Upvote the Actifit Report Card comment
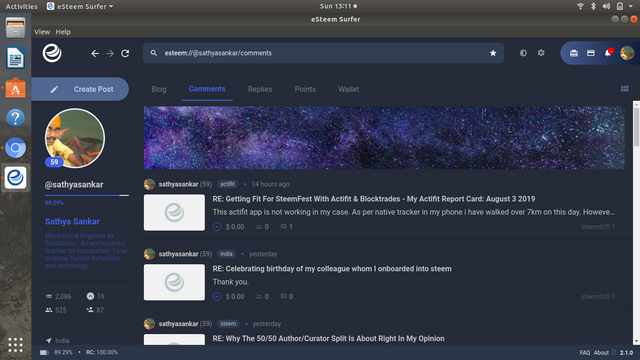Screen dimensions: 640x360 pyautogui.click(x=217, y=227)
